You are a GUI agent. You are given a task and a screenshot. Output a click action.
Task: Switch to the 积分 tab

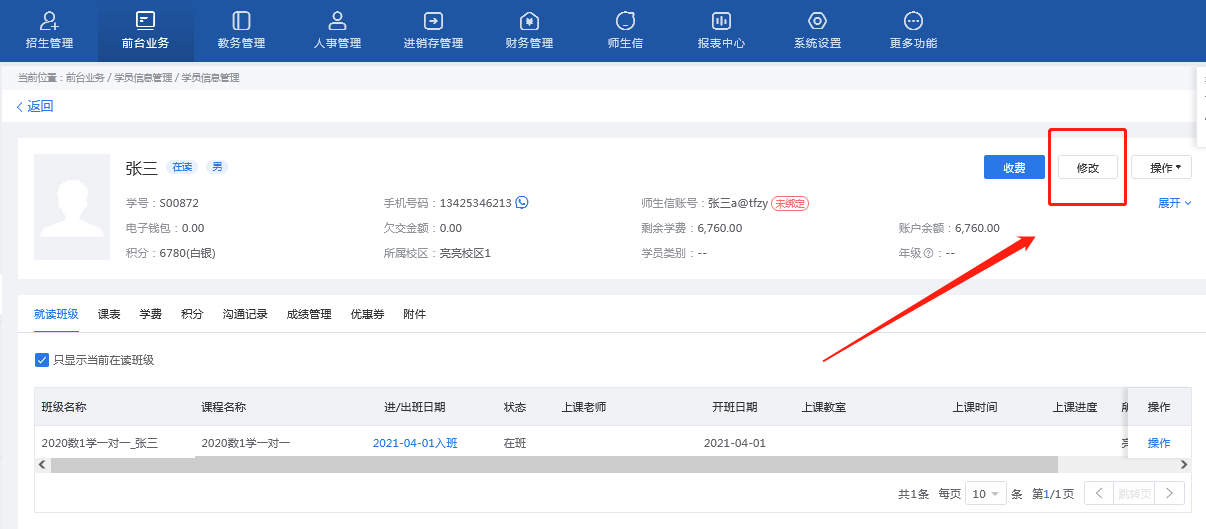click(192, 314)
